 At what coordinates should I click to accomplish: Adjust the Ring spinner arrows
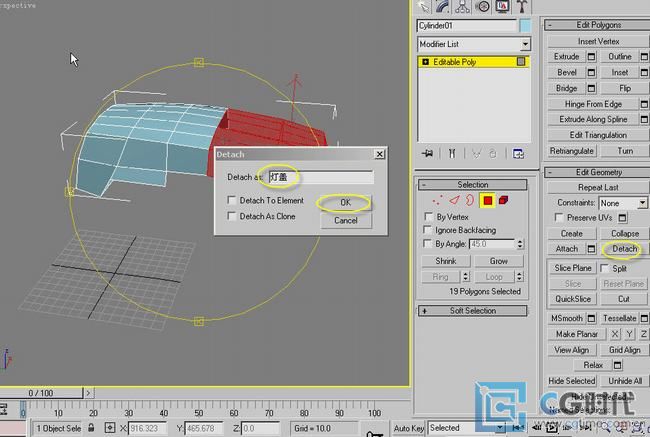pyautogui.click(x=466, y=277)
